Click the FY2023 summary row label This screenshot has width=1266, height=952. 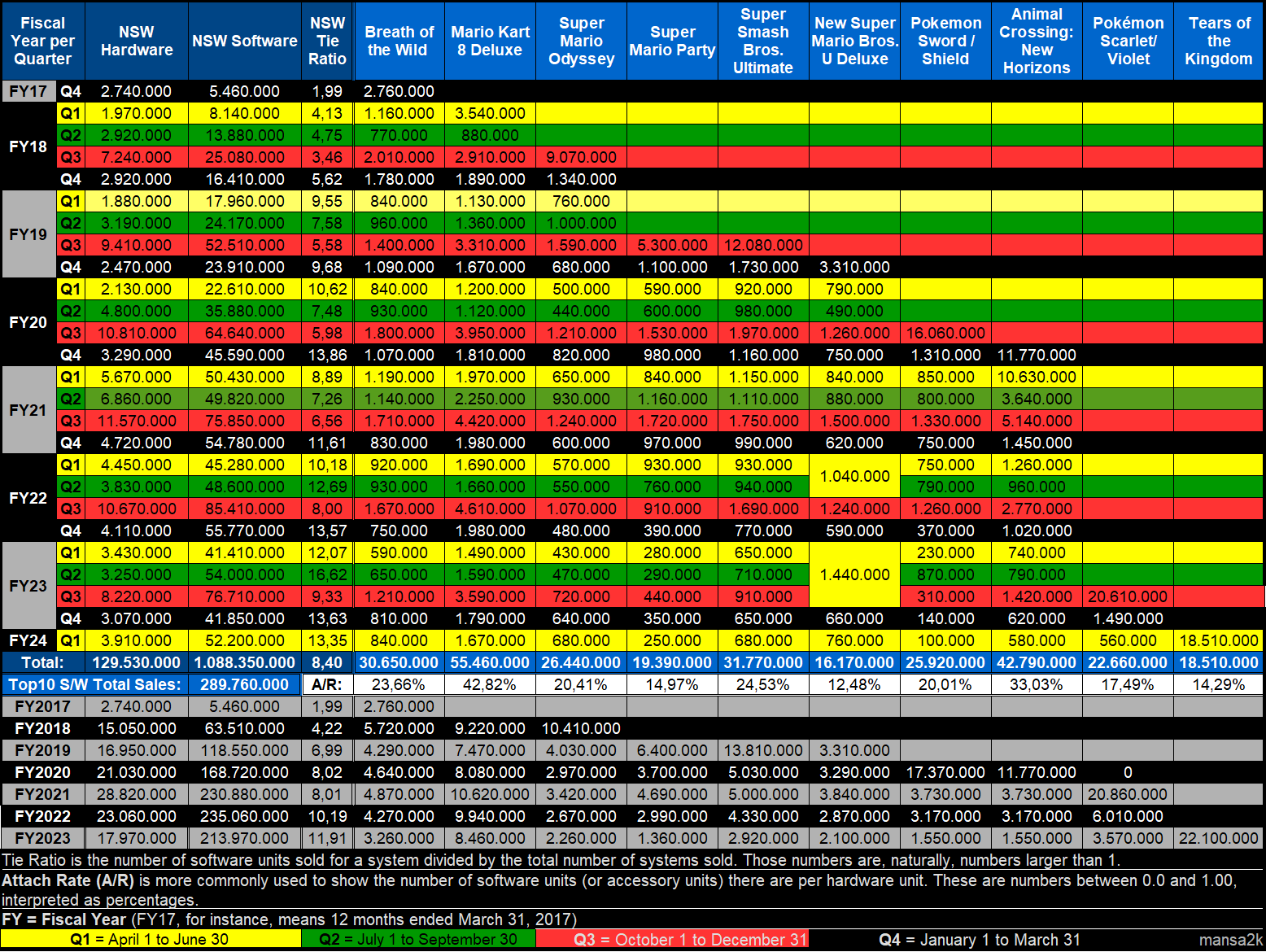click(x=42, y=838)
